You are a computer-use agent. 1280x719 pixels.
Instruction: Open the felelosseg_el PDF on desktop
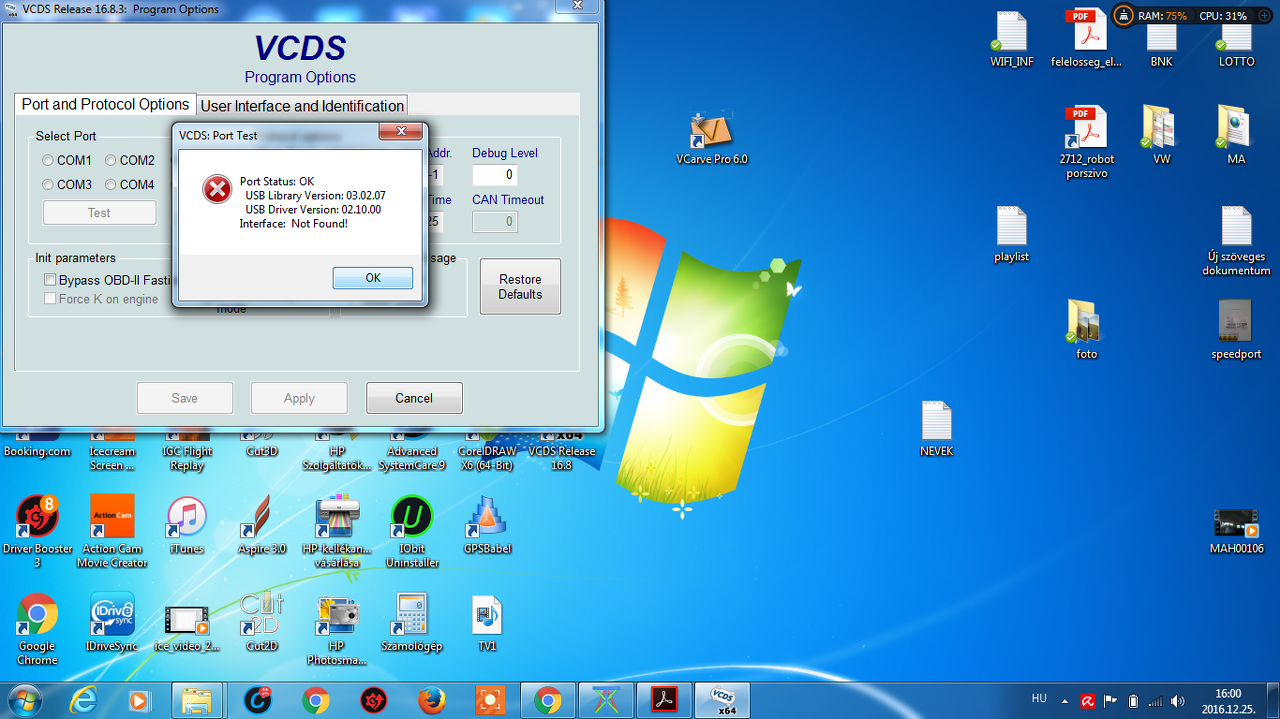[x=1086, y=40]
